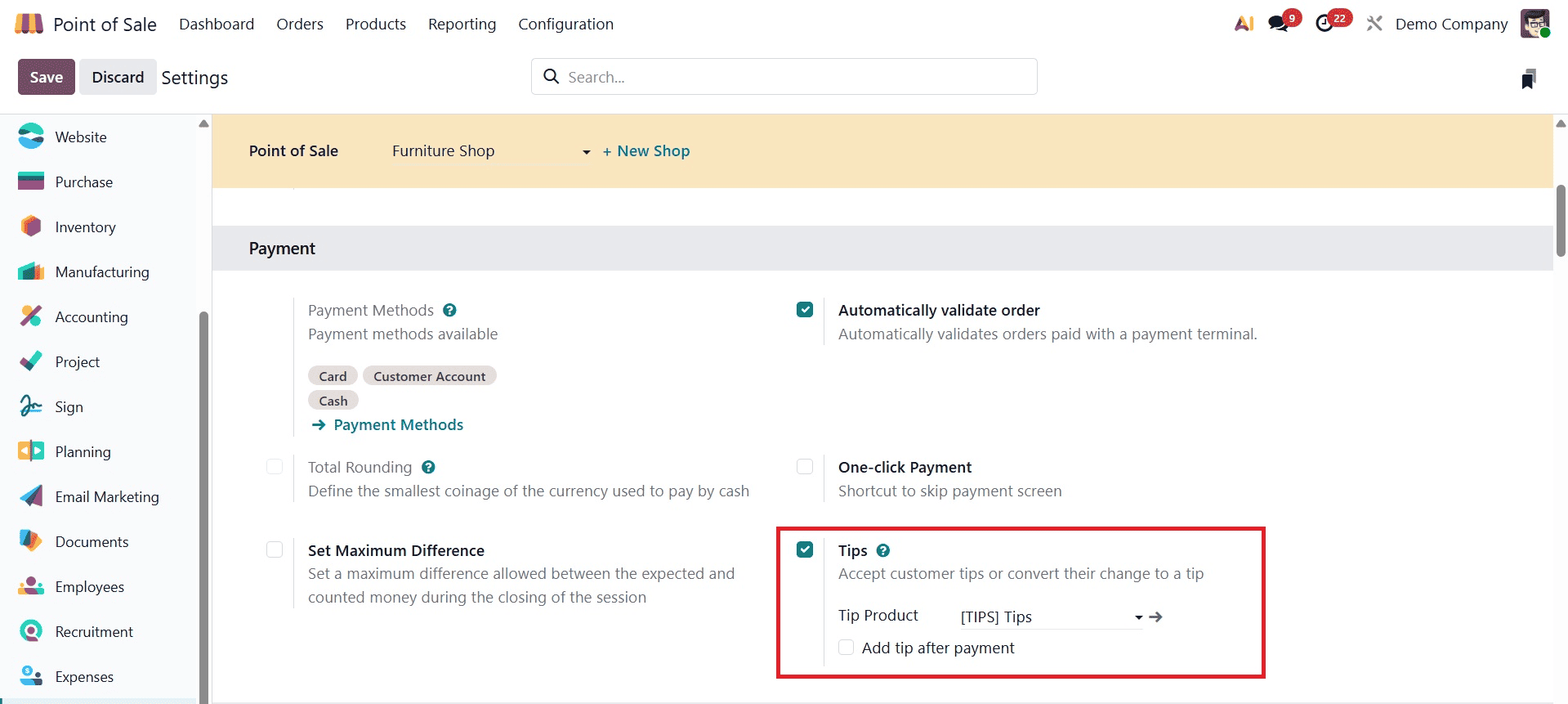The image size is (1568, 704).
Task: Open the Point of Sale app icon
Action: coord(29,24)
